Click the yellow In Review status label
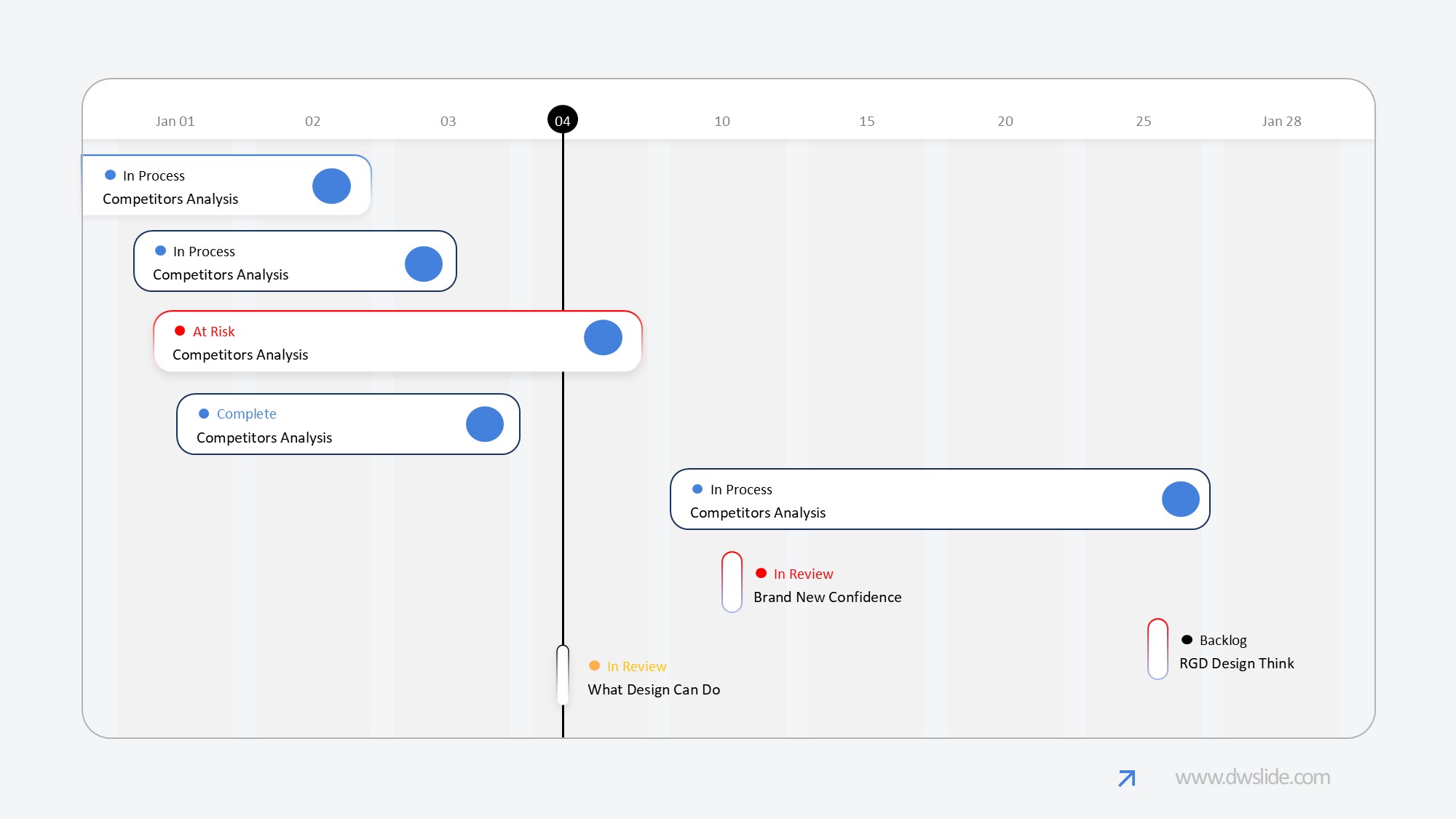 pos(636,666)
